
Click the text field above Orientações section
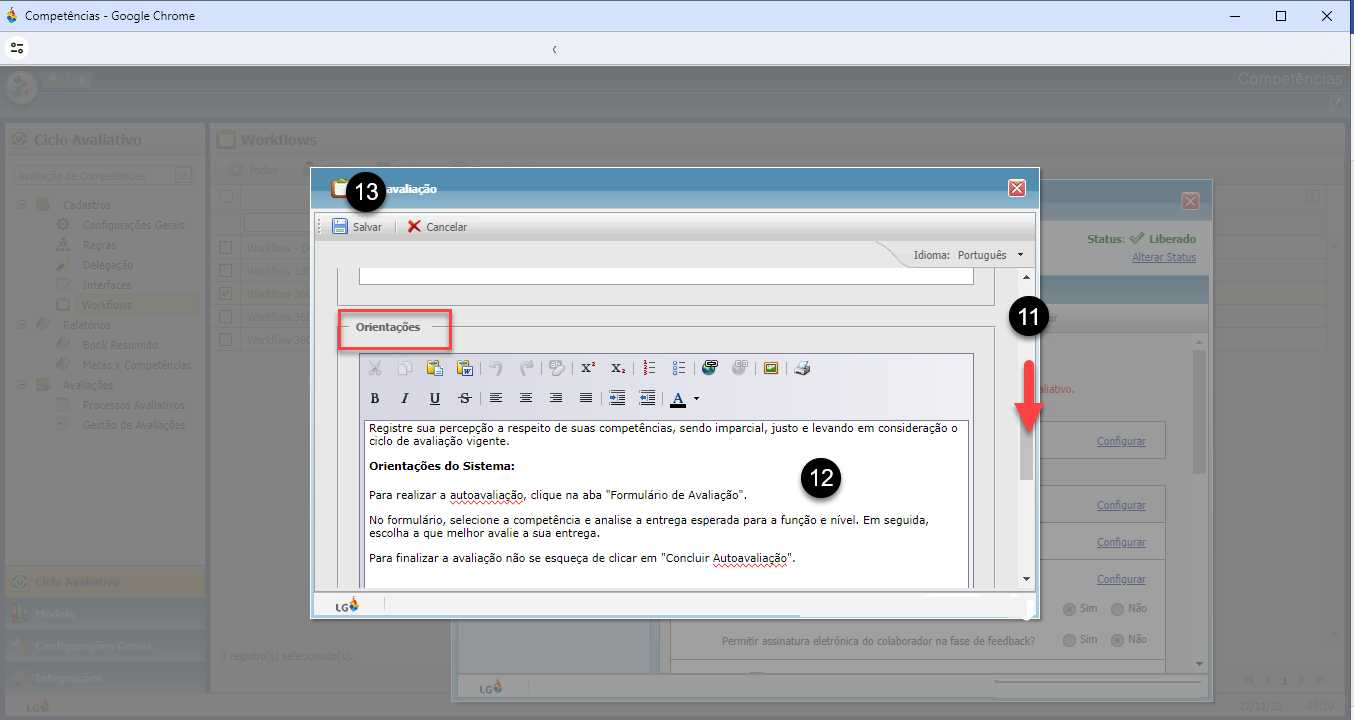tap(666, 276)
